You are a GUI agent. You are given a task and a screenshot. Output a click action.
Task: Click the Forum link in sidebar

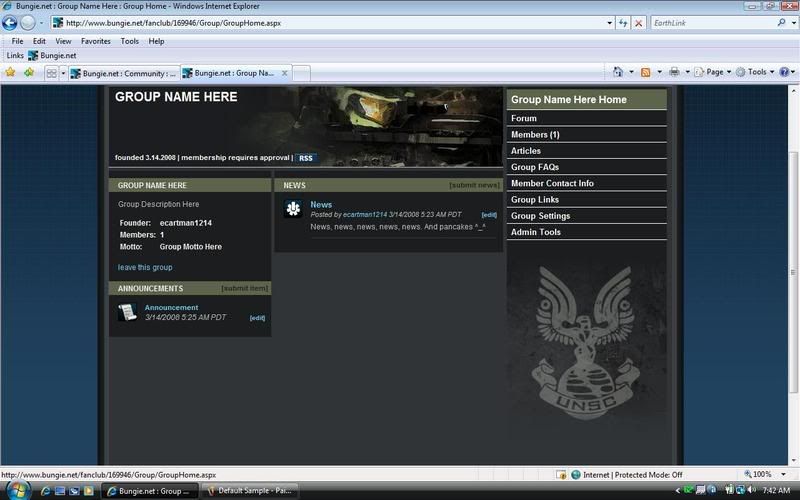point(524,118)
